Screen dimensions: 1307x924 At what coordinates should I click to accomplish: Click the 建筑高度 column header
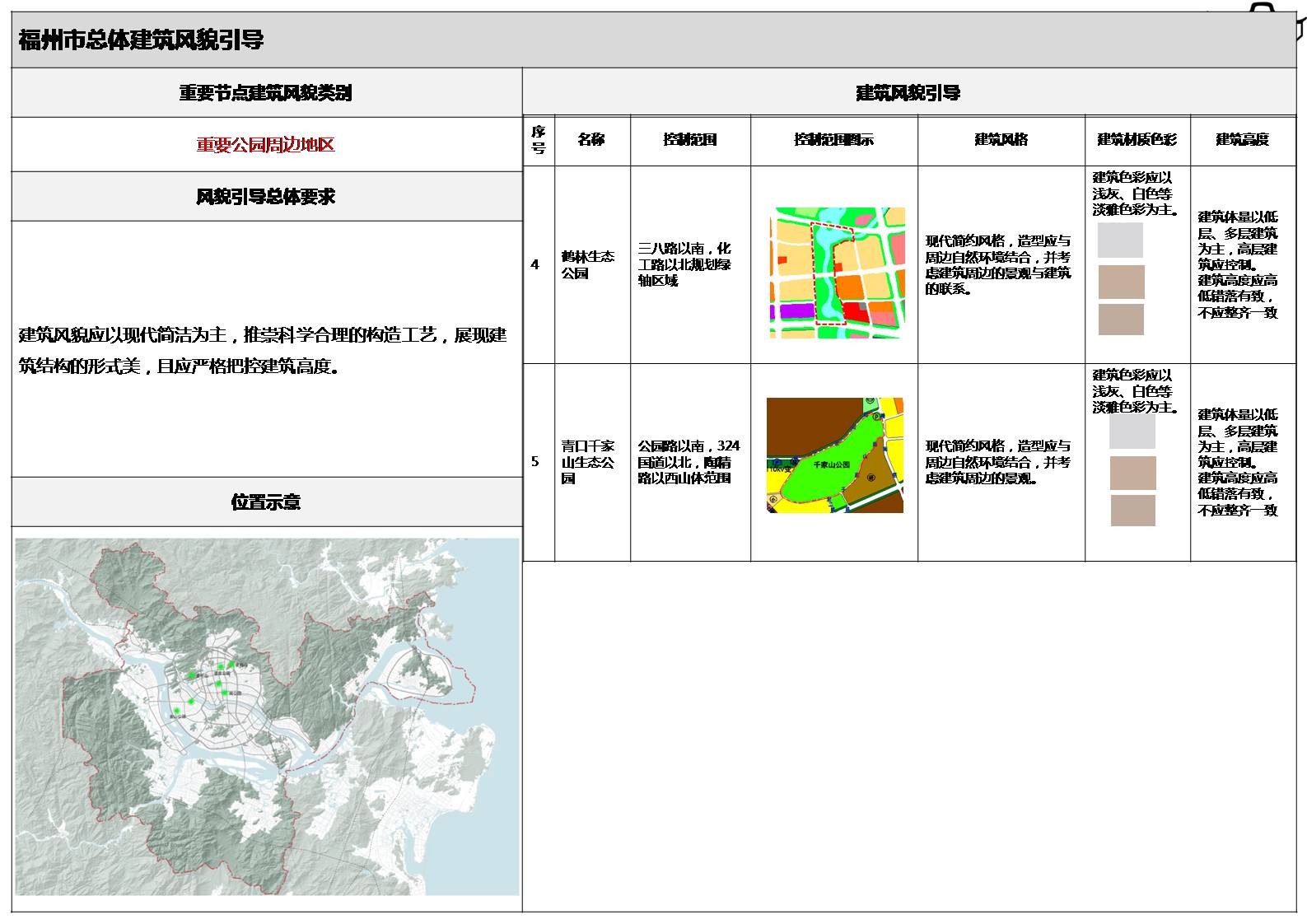click(x=1242, y=140)
